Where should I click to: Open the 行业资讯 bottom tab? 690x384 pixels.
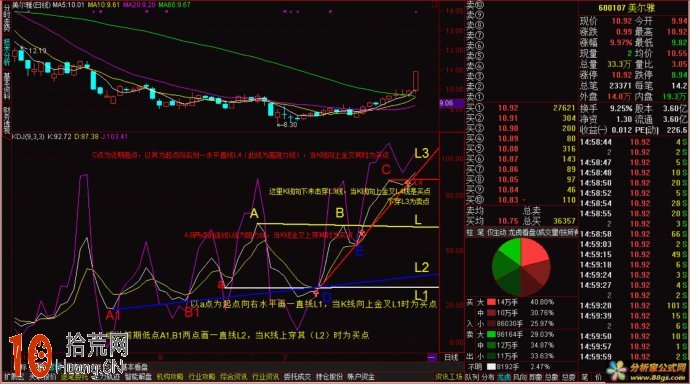coord(265,377)
